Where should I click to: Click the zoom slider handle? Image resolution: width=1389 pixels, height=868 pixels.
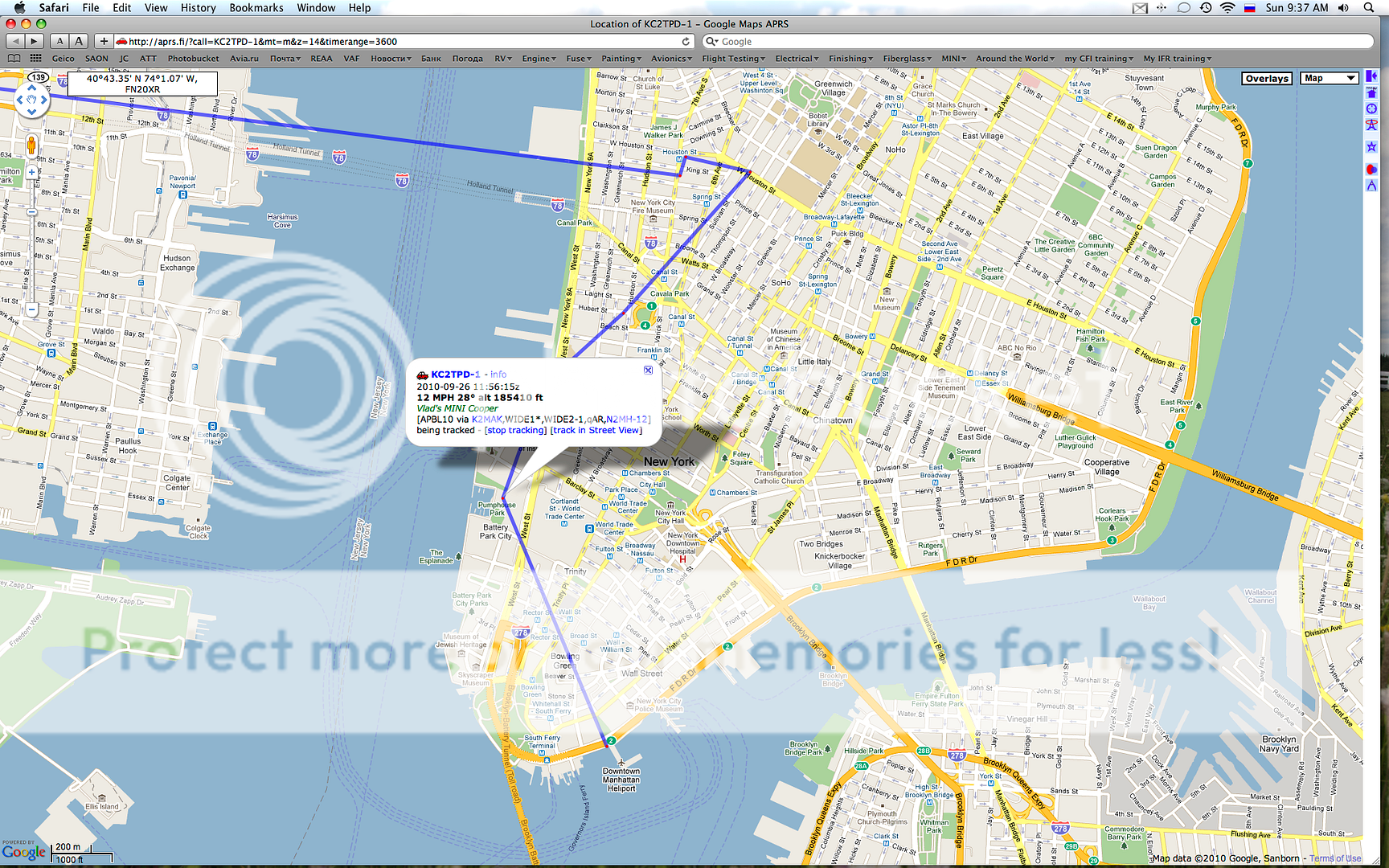pos(32,212)
